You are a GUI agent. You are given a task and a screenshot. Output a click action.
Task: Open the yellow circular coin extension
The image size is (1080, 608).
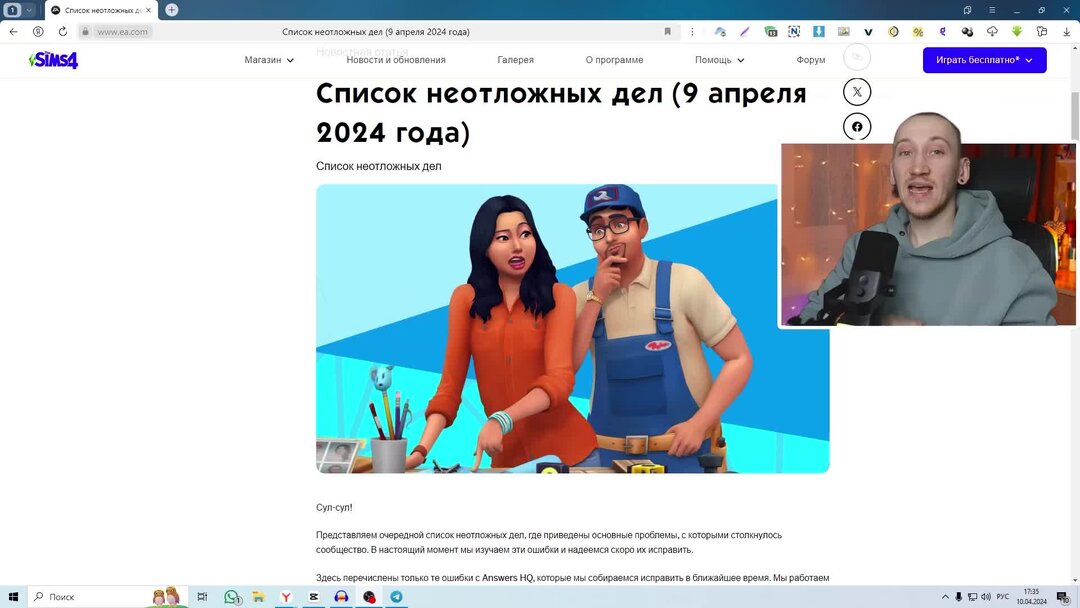click(893, 32)
